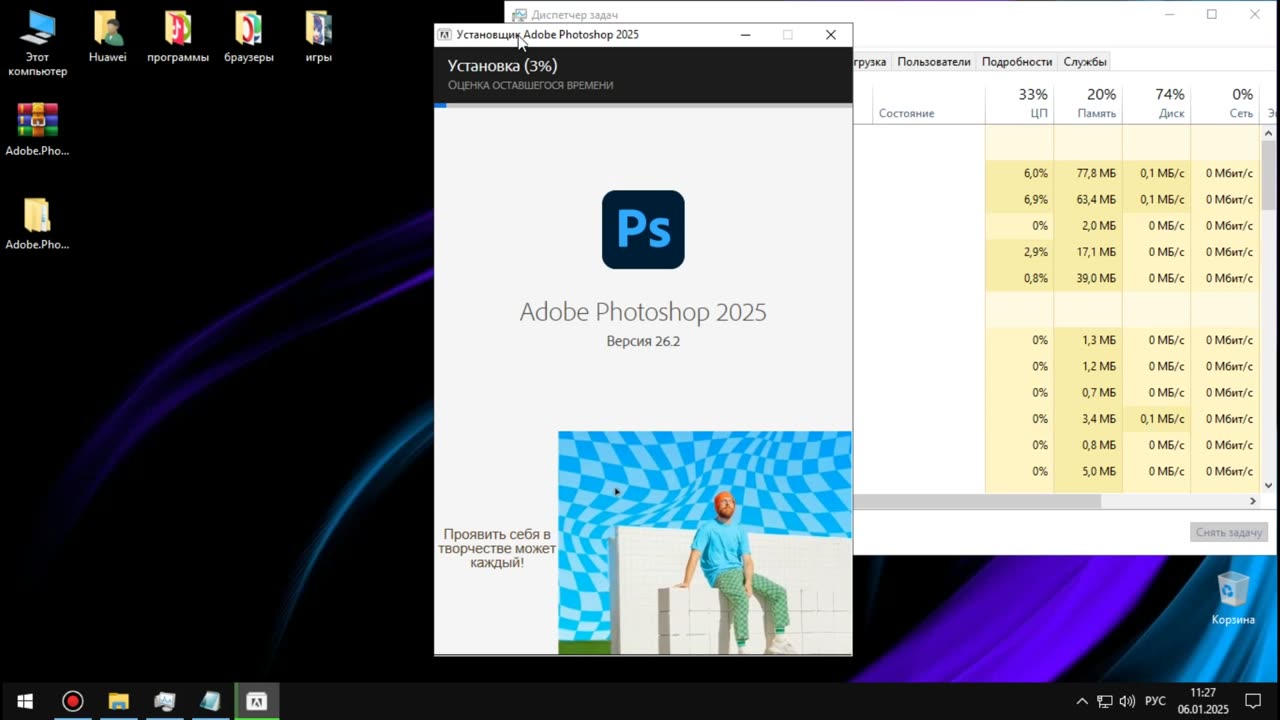Screen dimensions: 1280x720
Task: Click the Установка (3%) heading
Action: coord(502,66)
